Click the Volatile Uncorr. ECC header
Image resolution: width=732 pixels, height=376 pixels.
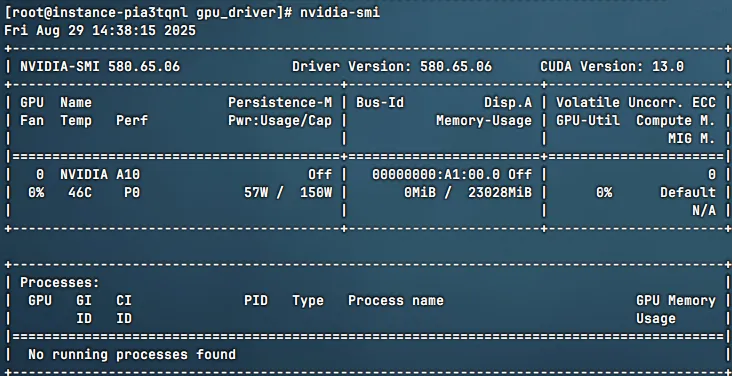pos(636,103)
